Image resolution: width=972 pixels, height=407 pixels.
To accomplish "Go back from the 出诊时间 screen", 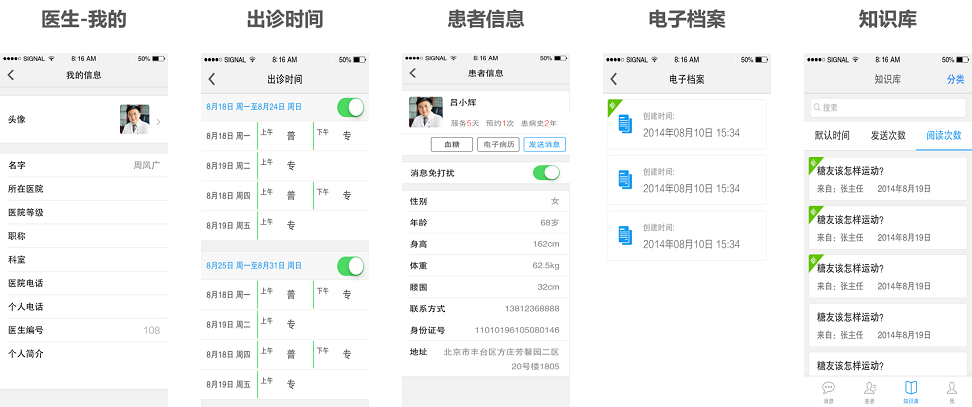I will [x=212, y=79].
